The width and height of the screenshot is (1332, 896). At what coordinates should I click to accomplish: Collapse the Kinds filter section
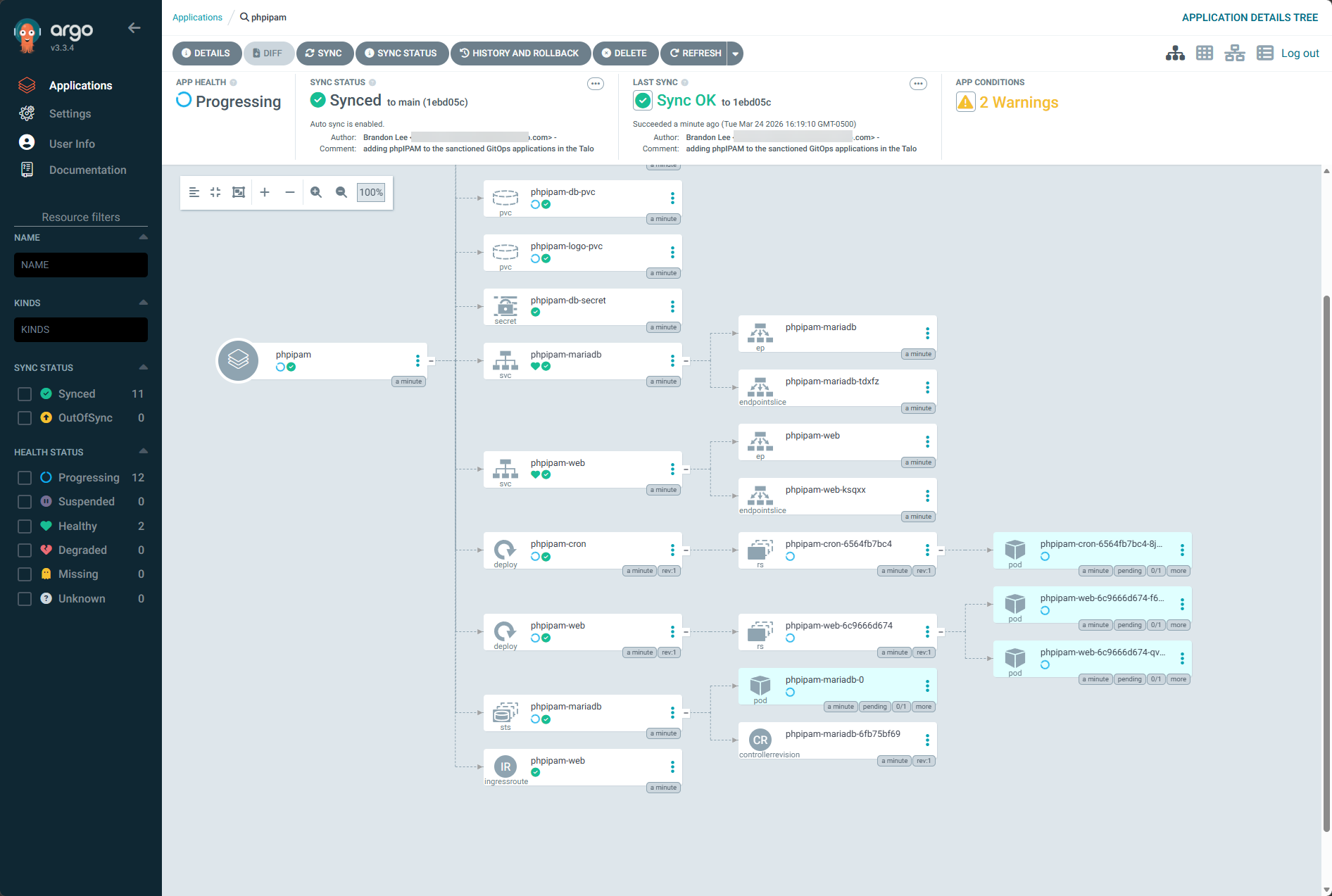coord(144,303)
